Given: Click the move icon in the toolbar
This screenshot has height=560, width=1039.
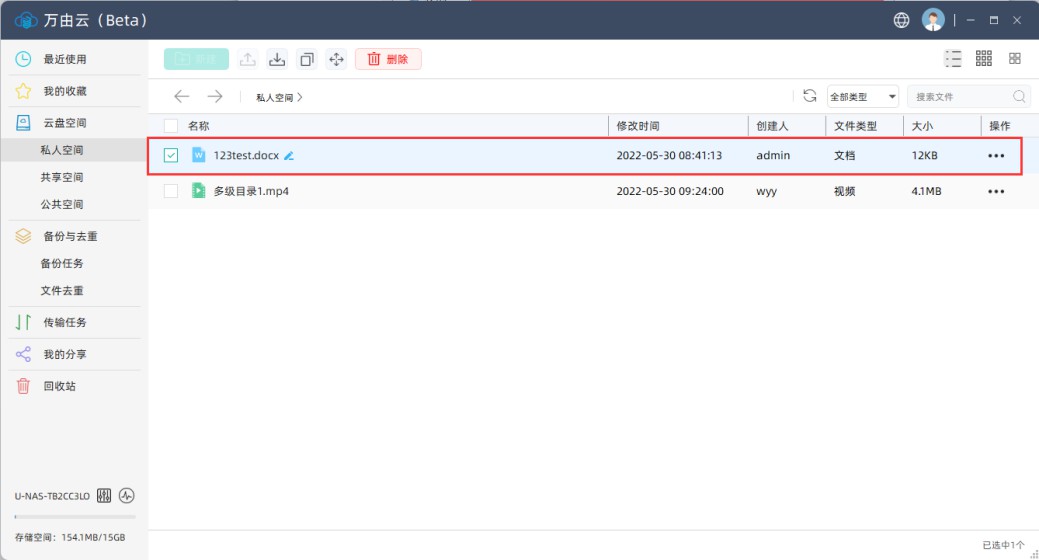Looking at the screenshot, I should 336,59.
